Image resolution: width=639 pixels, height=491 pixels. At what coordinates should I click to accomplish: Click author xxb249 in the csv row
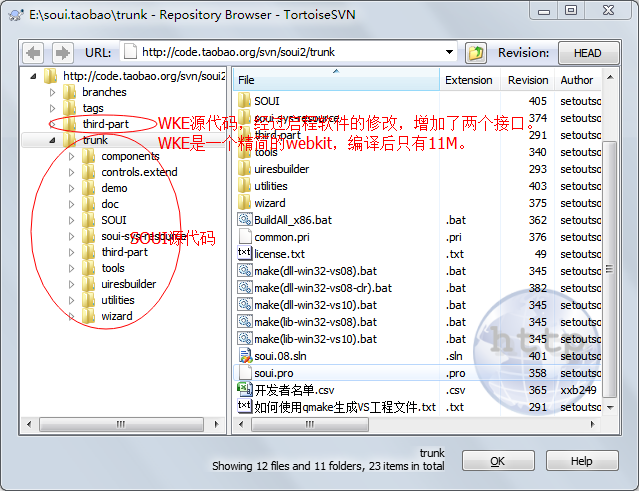coord(578,390)
